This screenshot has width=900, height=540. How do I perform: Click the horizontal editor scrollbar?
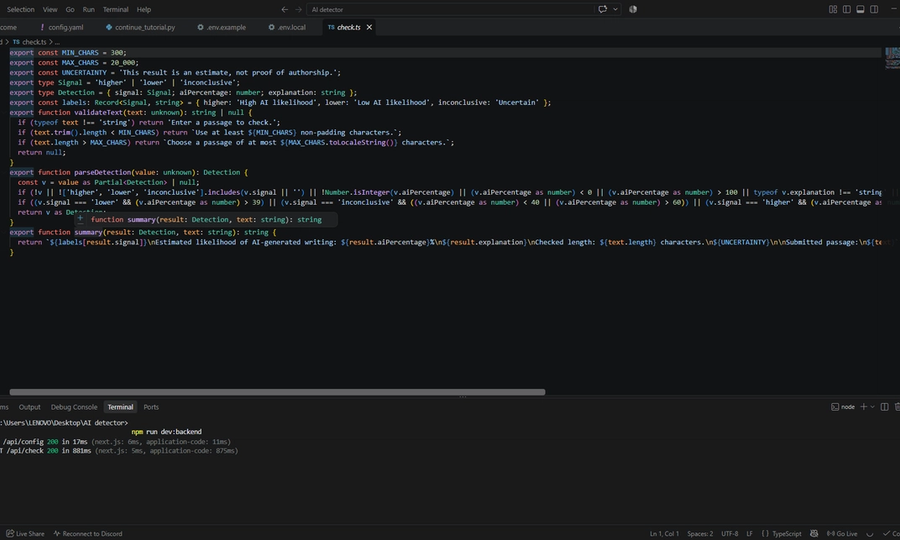(277, 392)
